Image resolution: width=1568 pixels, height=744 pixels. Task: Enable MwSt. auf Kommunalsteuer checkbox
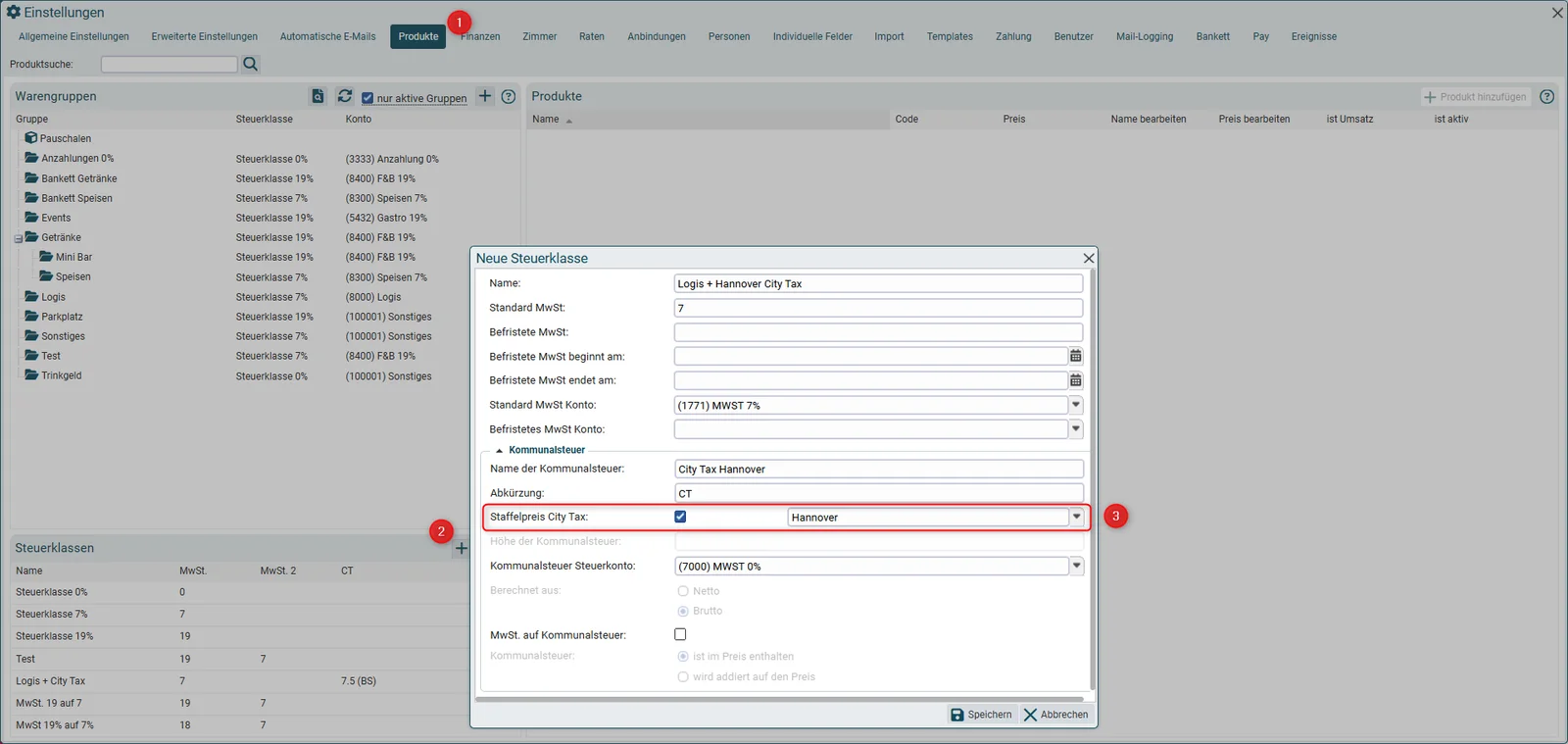click(680, 634)
